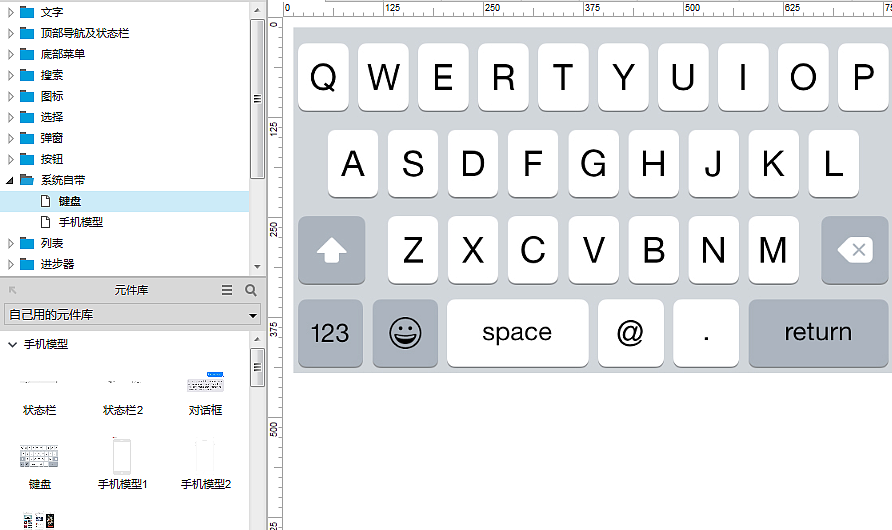
Task: Click the emoji smiley key
Action: pos(405,333)
